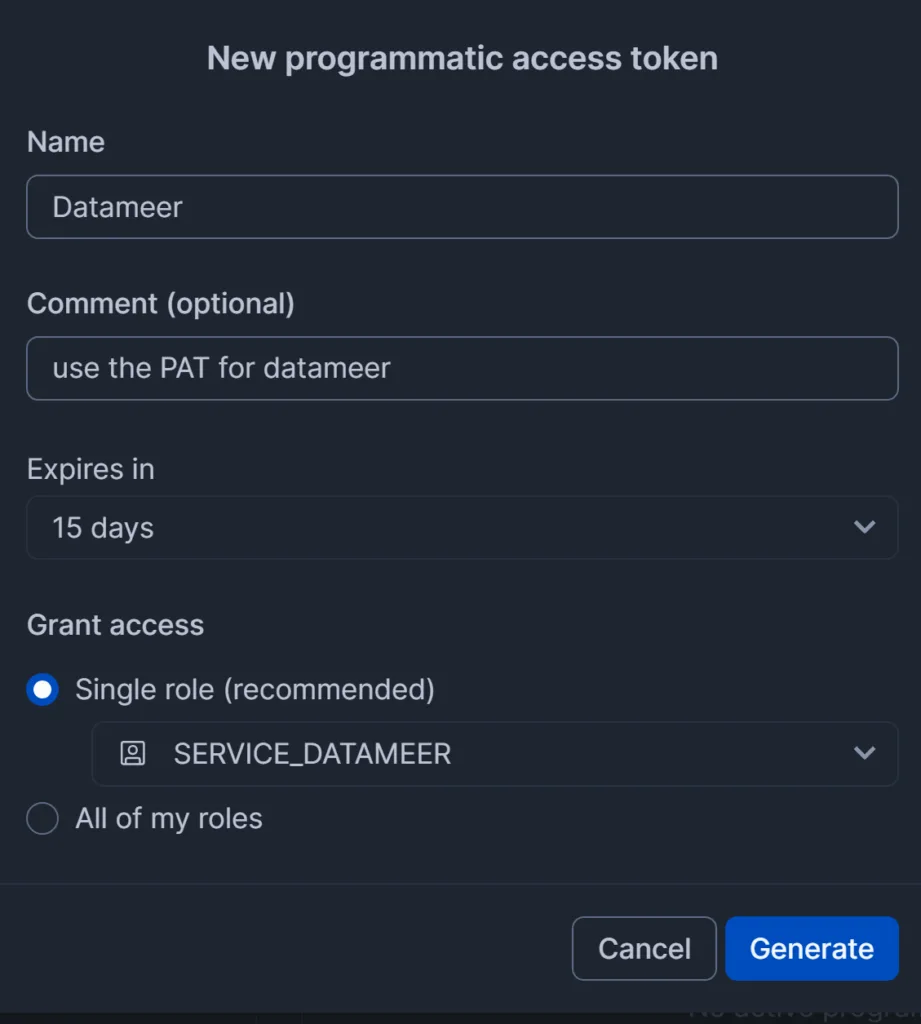This screenshot has width=921, height=1024.
Task: Click the chevron arrow in the expiry dropdown
Action: coord(864,527)
